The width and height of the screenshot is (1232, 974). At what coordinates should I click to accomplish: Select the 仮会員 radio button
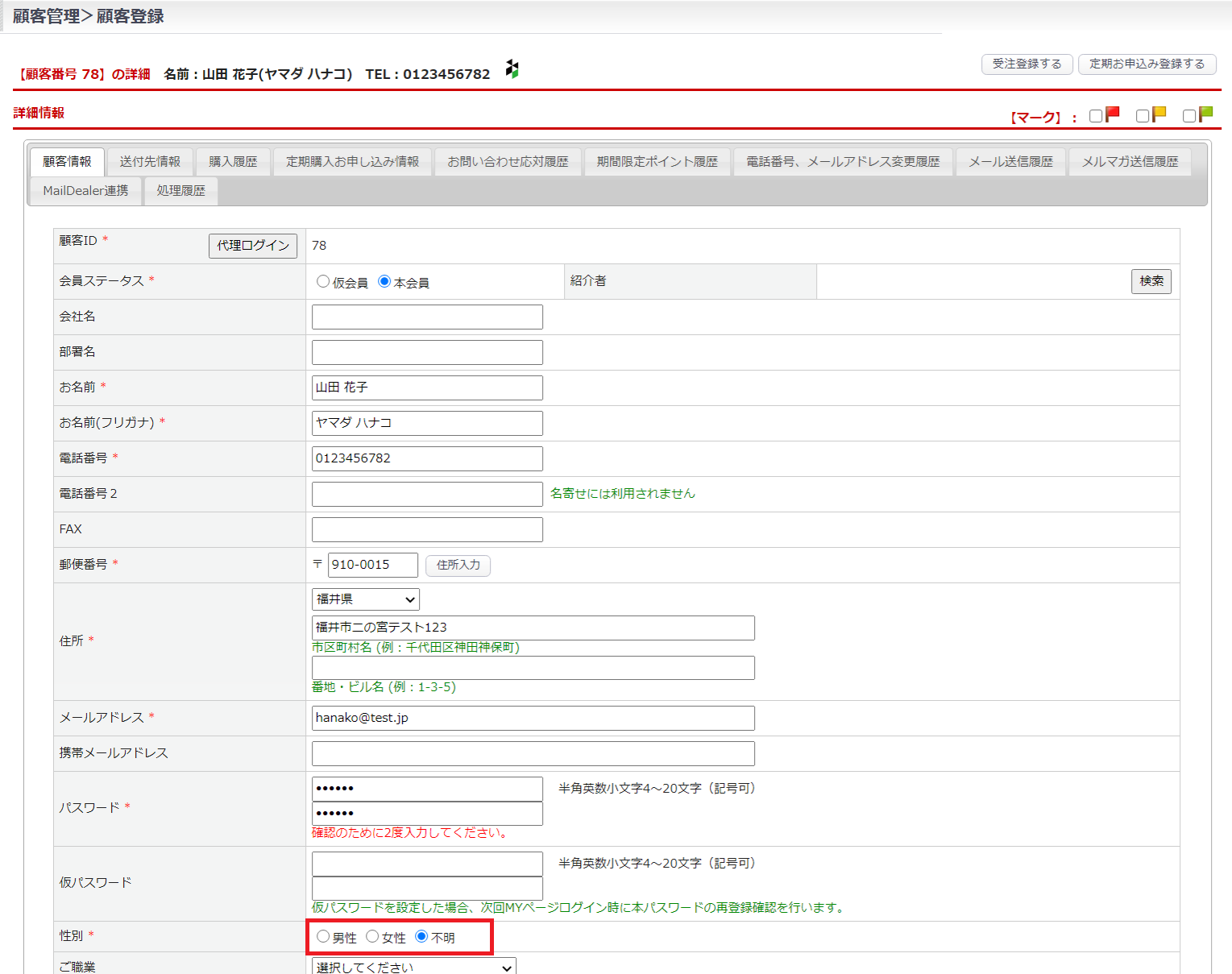tap(323, 281)
